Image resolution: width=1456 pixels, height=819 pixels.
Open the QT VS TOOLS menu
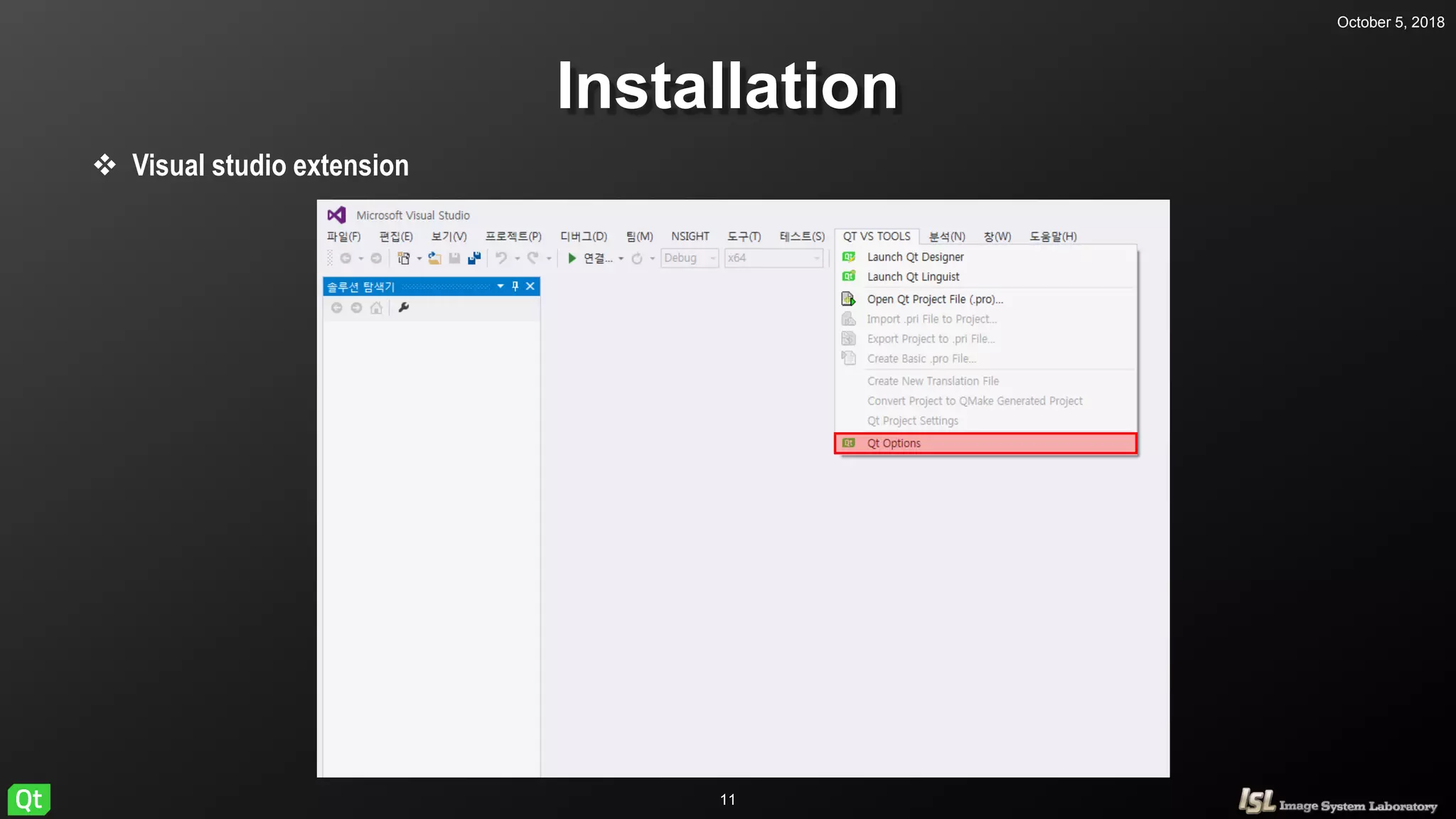[876, 236]
